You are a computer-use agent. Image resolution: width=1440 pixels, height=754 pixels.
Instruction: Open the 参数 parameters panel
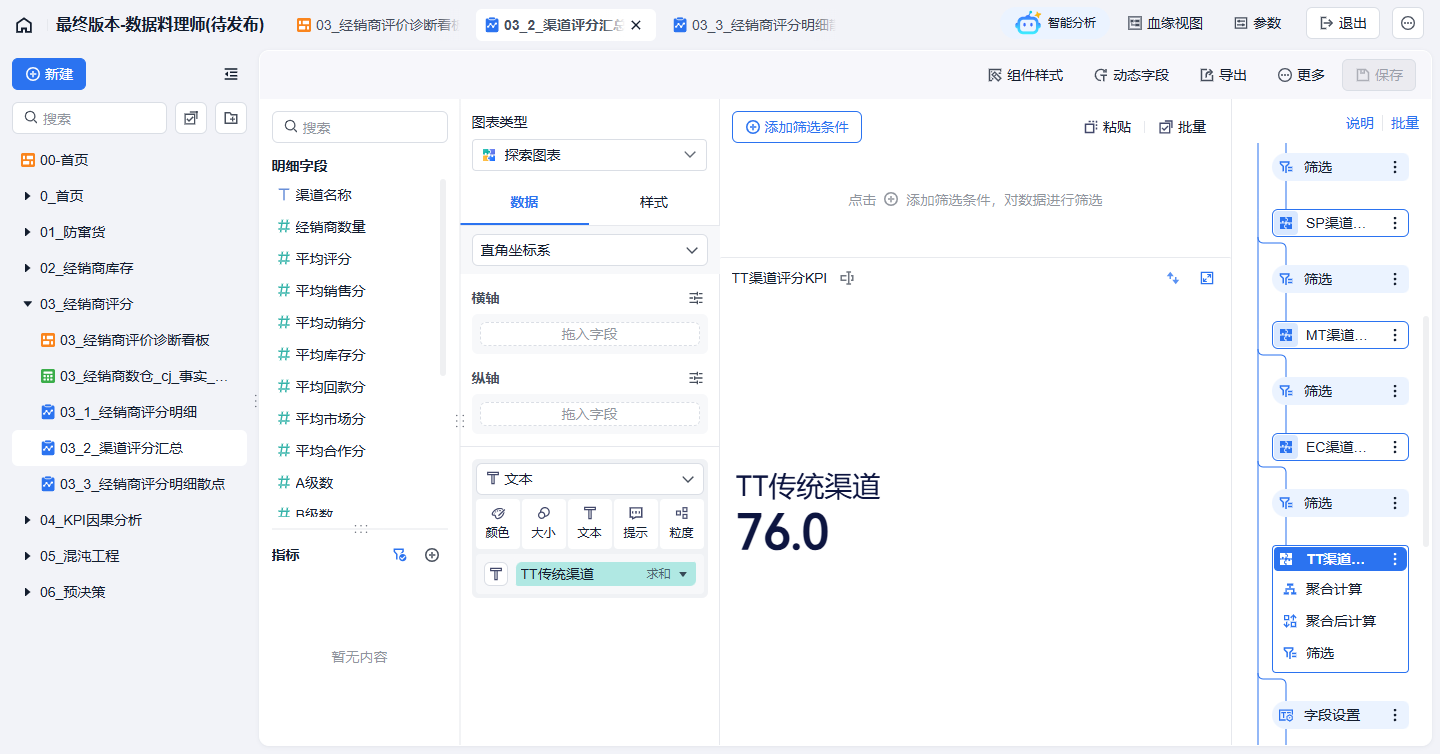point(1257,23)
